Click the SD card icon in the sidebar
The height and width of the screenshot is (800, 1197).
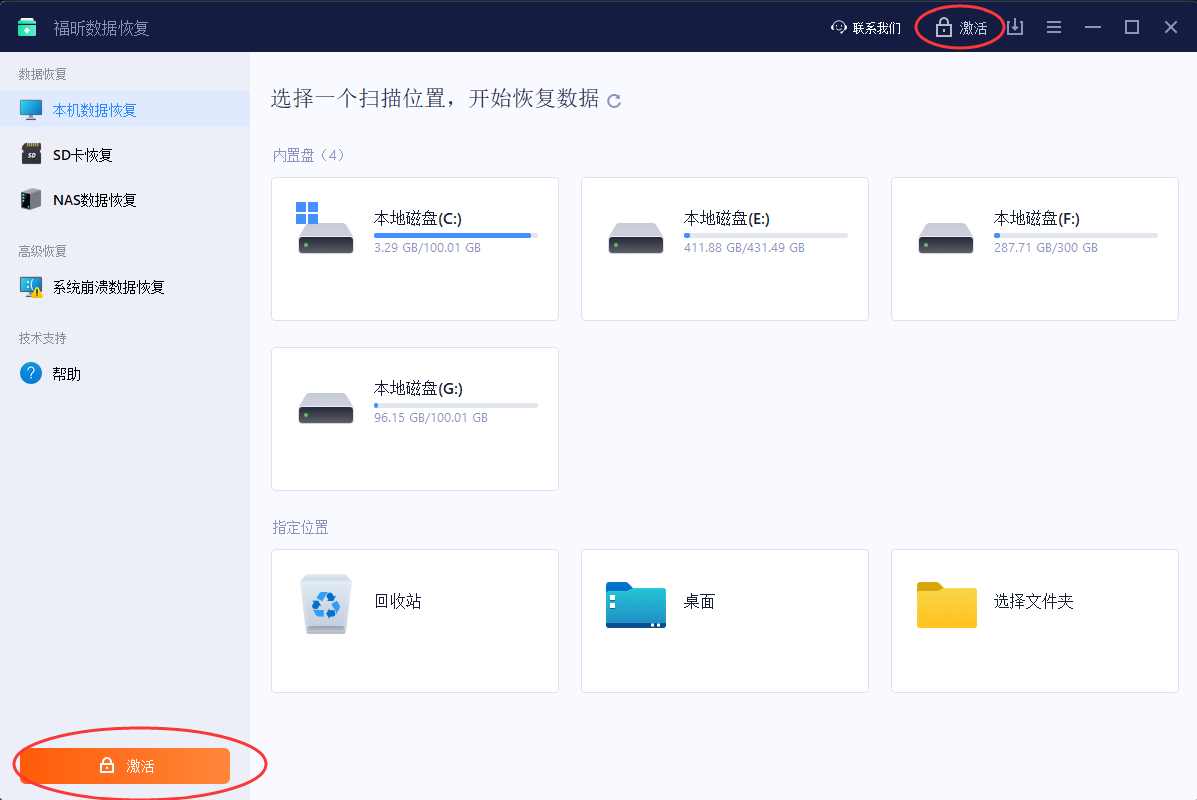(31, 154)
